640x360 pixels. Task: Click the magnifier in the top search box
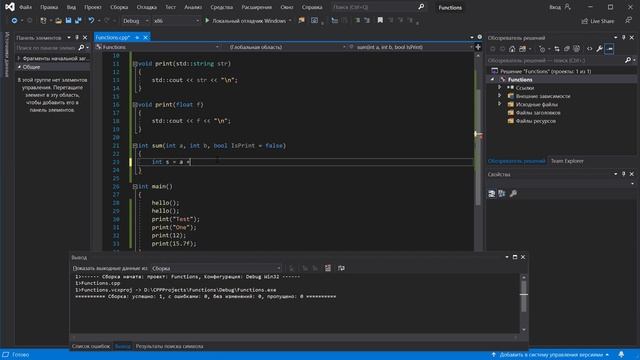[x=421, y=7]
